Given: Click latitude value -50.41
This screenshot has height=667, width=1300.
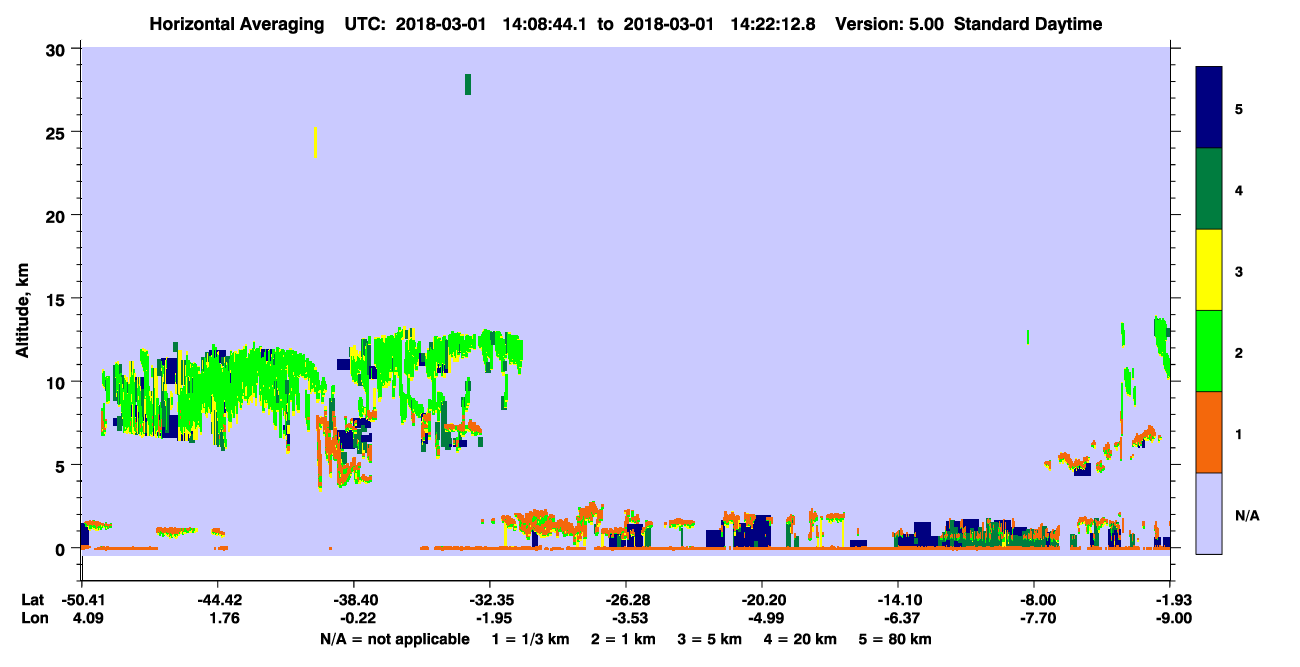Looking at the screenshot, I should (81, 600).
